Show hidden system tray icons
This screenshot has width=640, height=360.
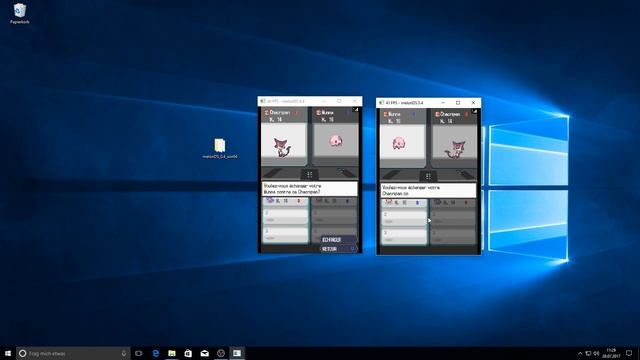(x=580, y=353)
